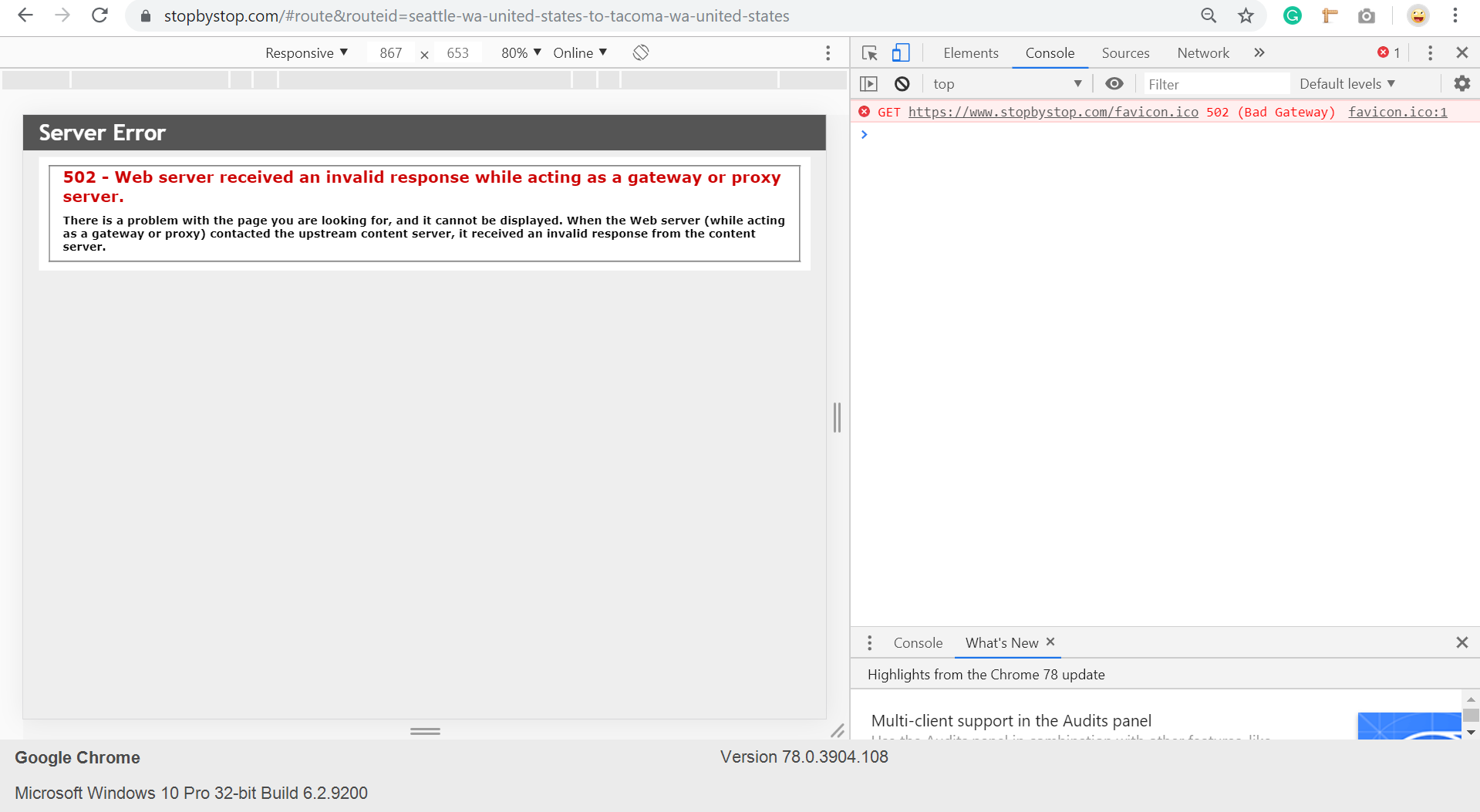The image size is (1480, 812).
Task: Close the DevTools panel
Action: tap(1461, 52)
